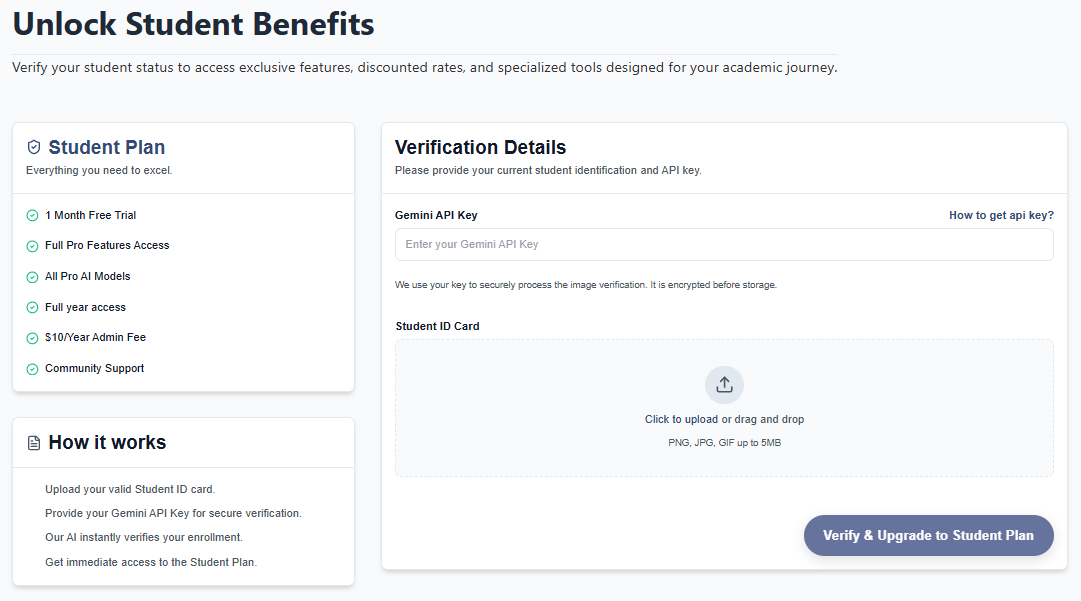Click the Student Plan heading
This screenshot has height=601, width=1081.
click(107, 148)
